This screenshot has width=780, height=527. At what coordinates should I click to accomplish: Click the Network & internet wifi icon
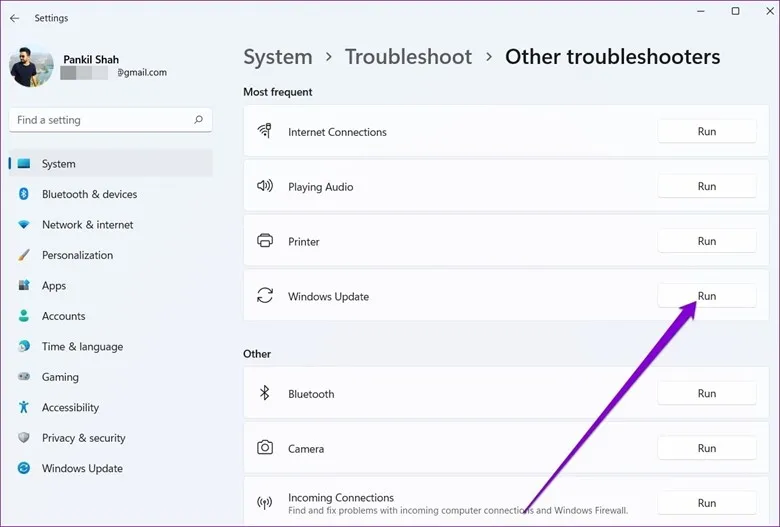click(x=24, y=225)
